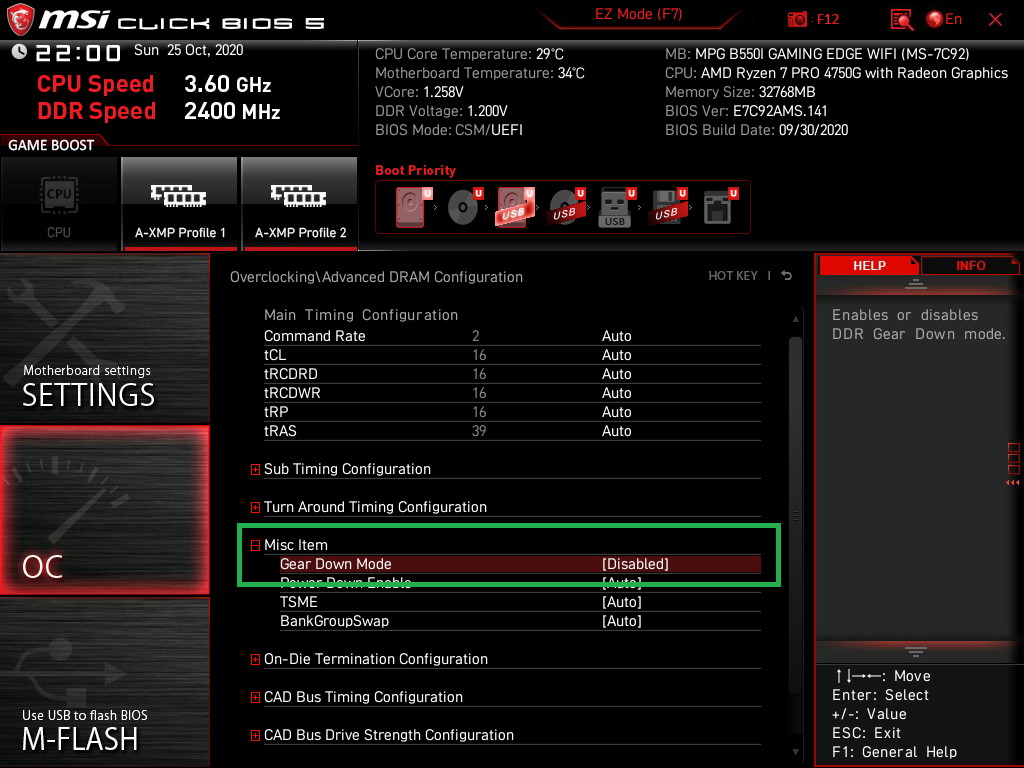Select the optical disc boot priority icon
1024x768 pixels.
click(x=464, y=207)
